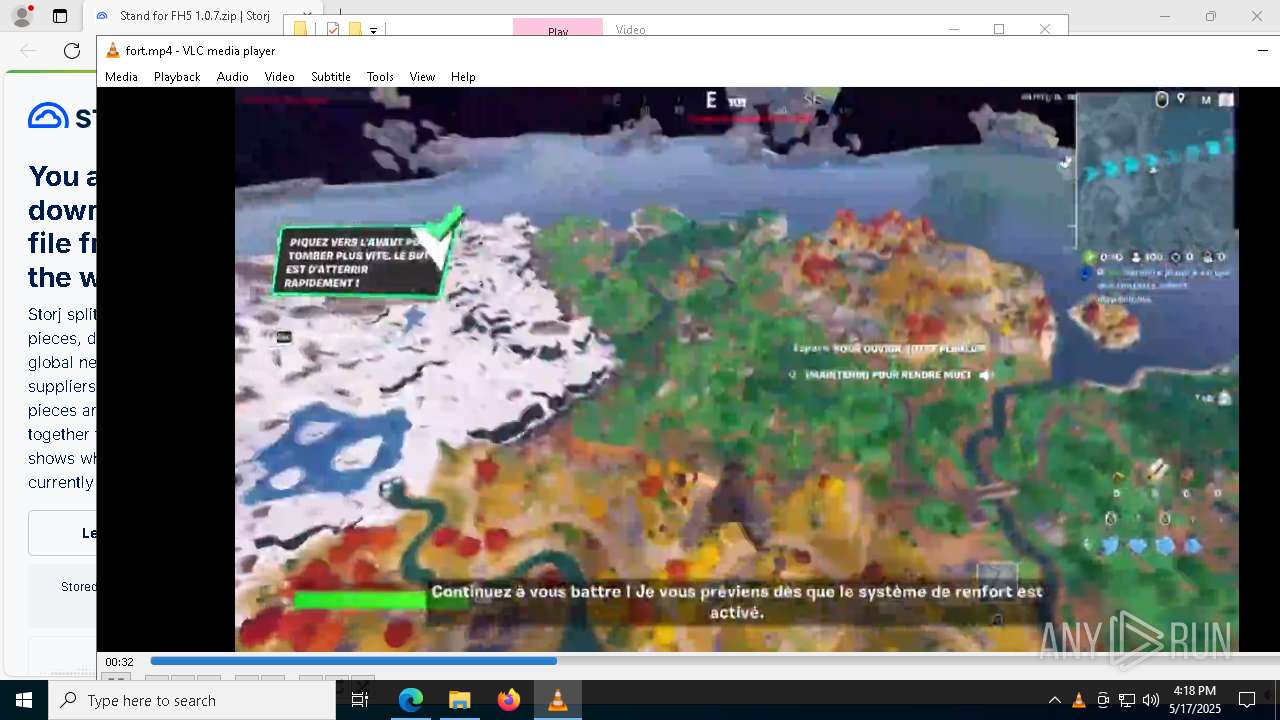Image resolution: width=1280 pixels, height=720 pixels.
Task: Reload the Storj page in Edge
Action: pyautogui.click(x=72, y=51)
